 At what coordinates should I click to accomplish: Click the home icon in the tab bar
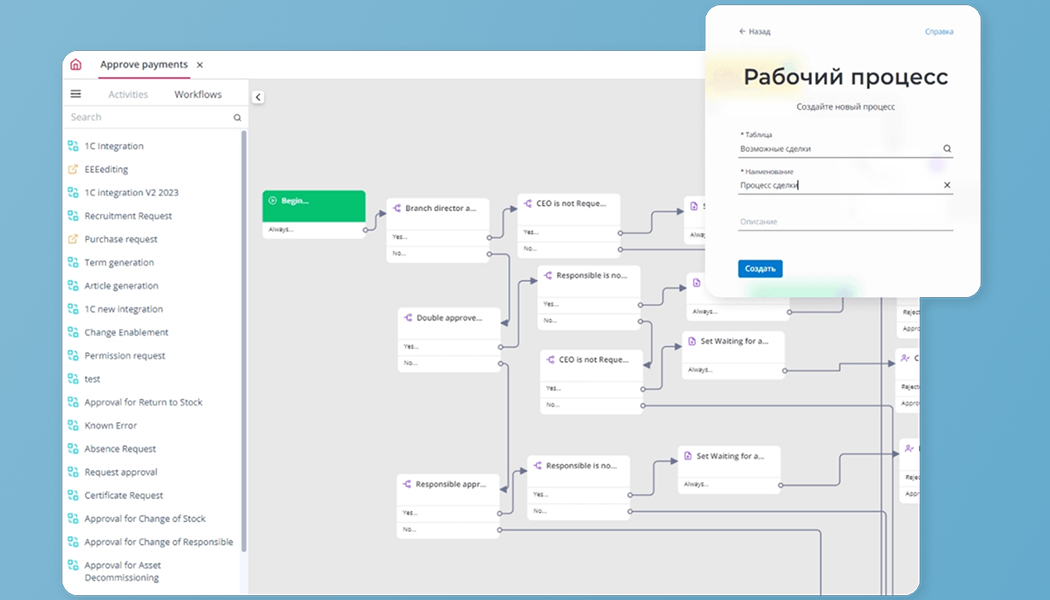(76, 65)
